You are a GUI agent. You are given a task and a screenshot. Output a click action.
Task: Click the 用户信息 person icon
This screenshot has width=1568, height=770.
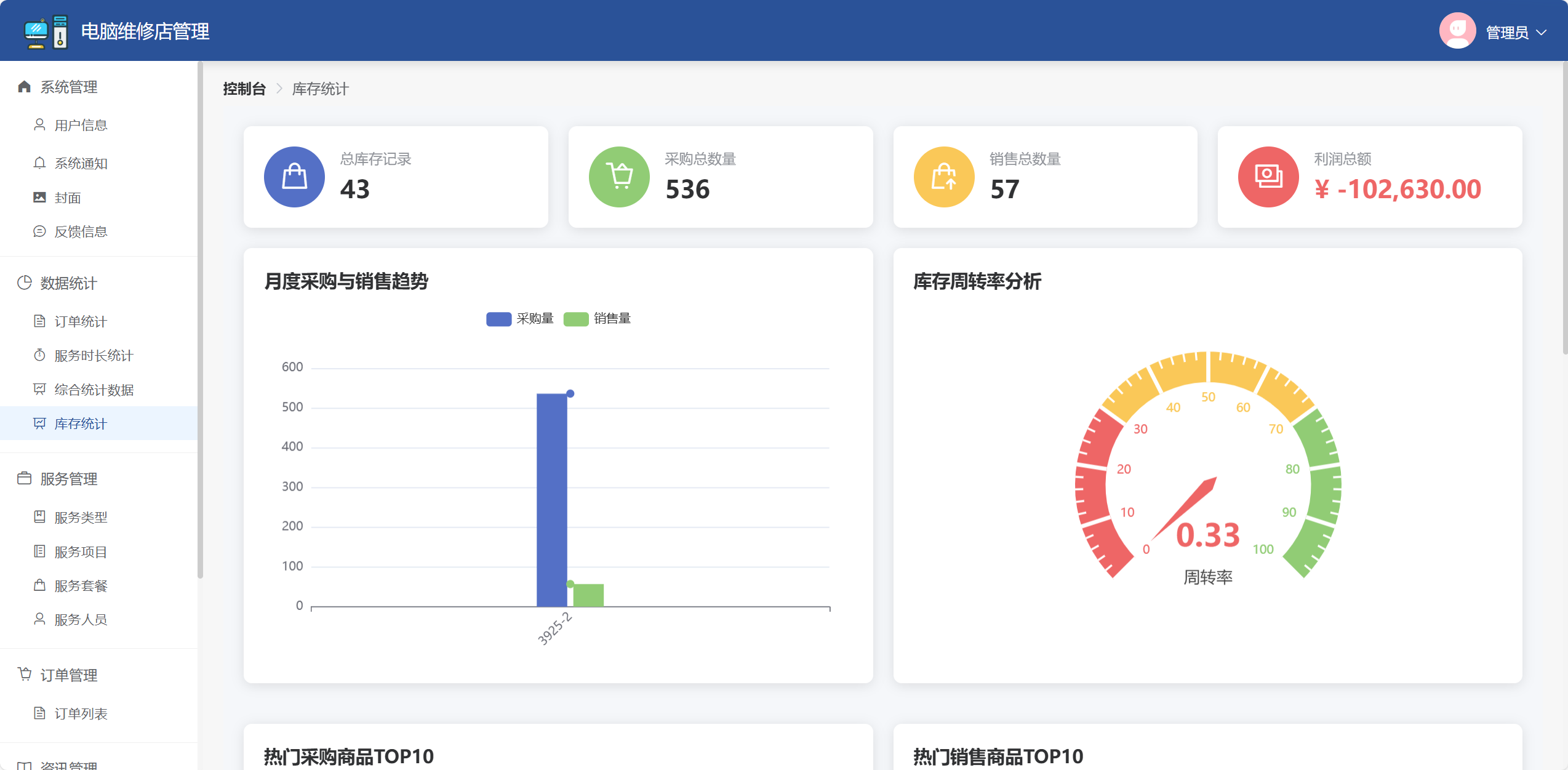pos(39,125)
